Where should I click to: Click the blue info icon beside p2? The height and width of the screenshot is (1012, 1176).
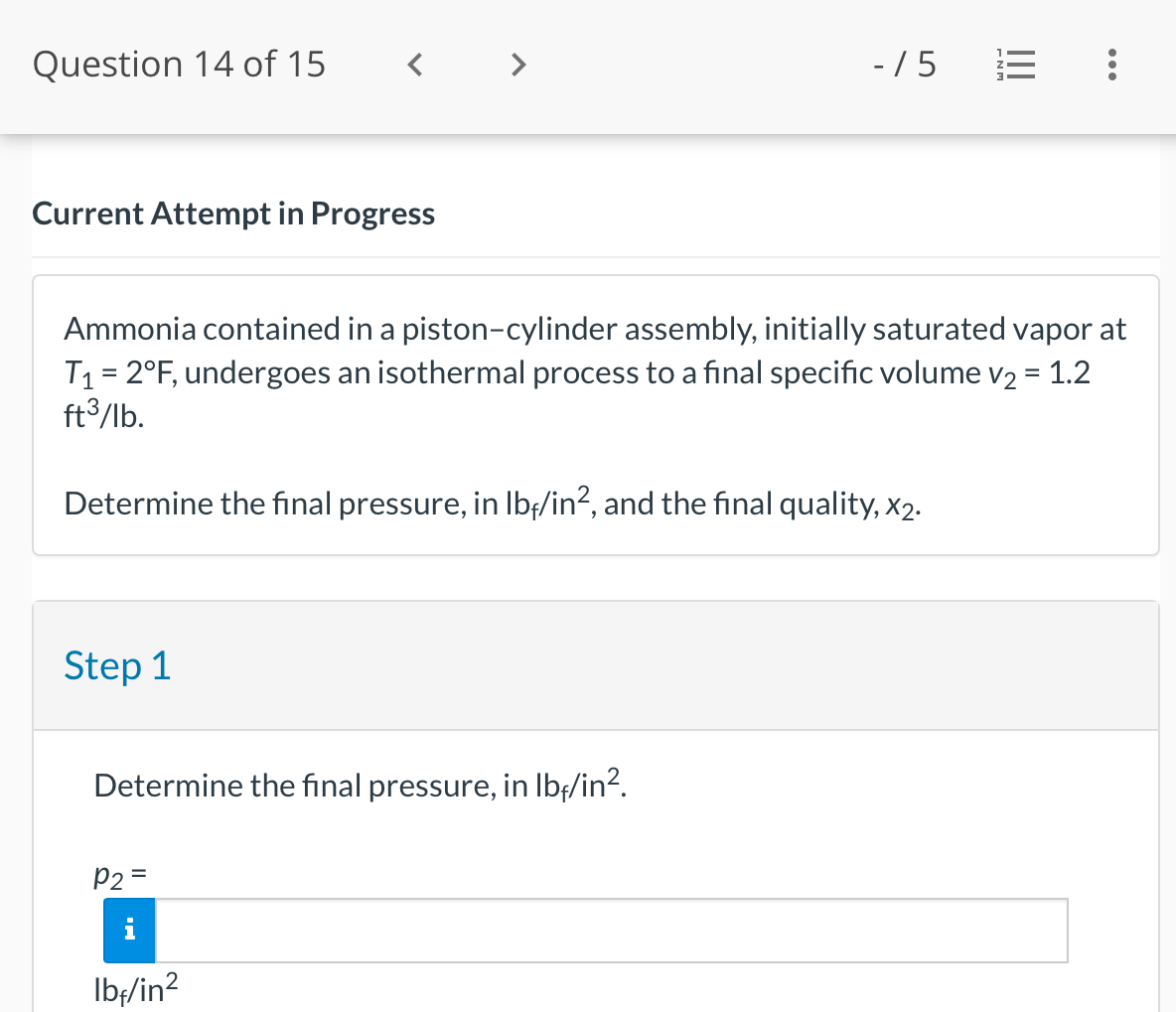click(x=129, y=931)
